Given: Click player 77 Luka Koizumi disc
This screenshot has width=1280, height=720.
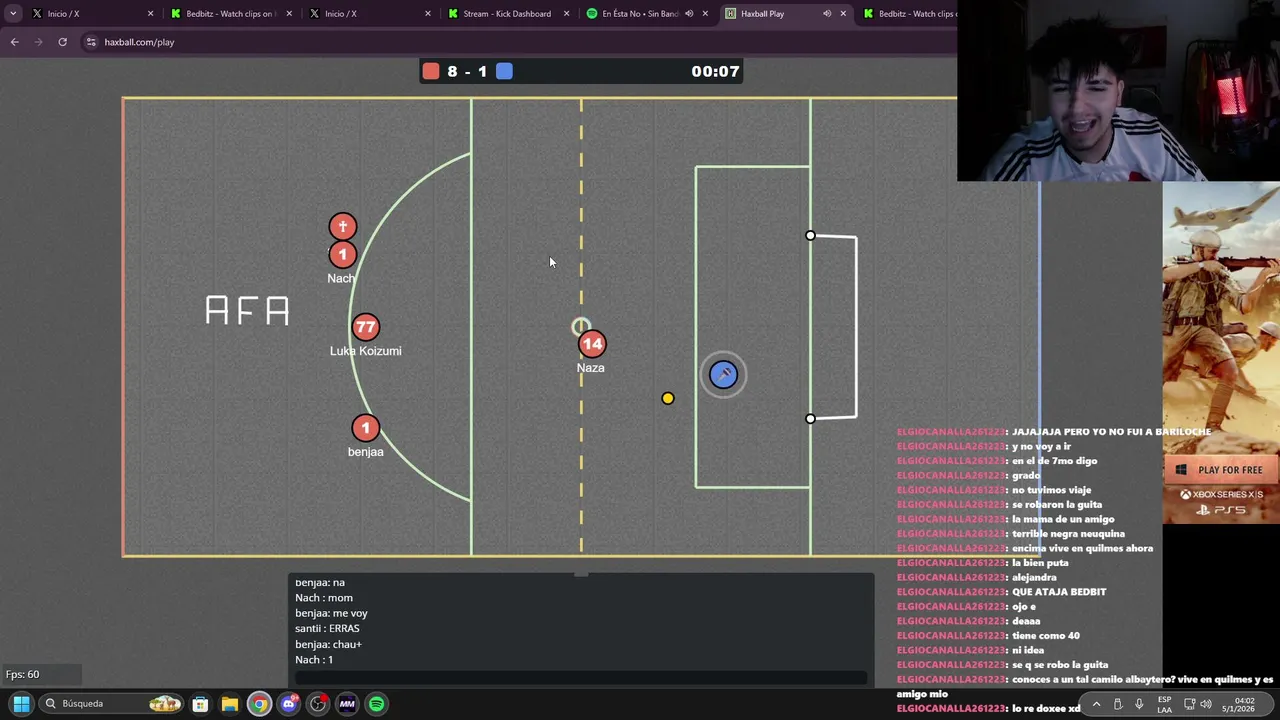Looking at the screenshot, I should [x=365, y=327].
